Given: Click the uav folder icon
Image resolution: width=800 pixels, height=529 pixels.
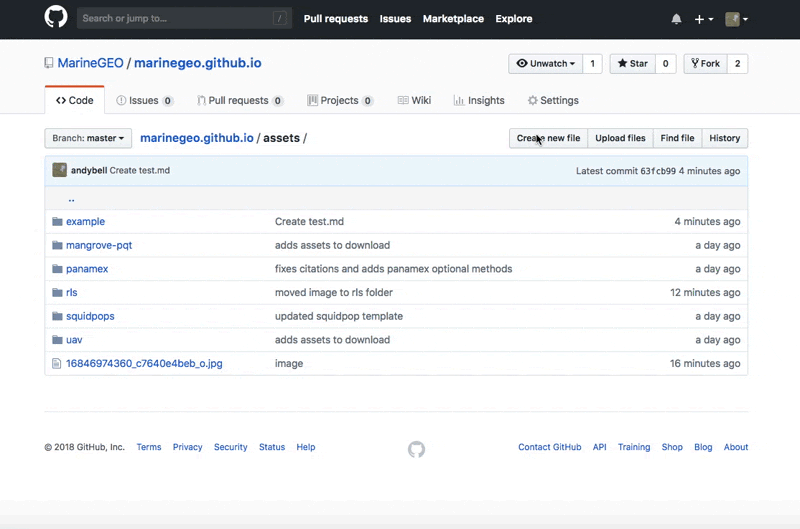Looking at the screenshot, I should [57, 340].
